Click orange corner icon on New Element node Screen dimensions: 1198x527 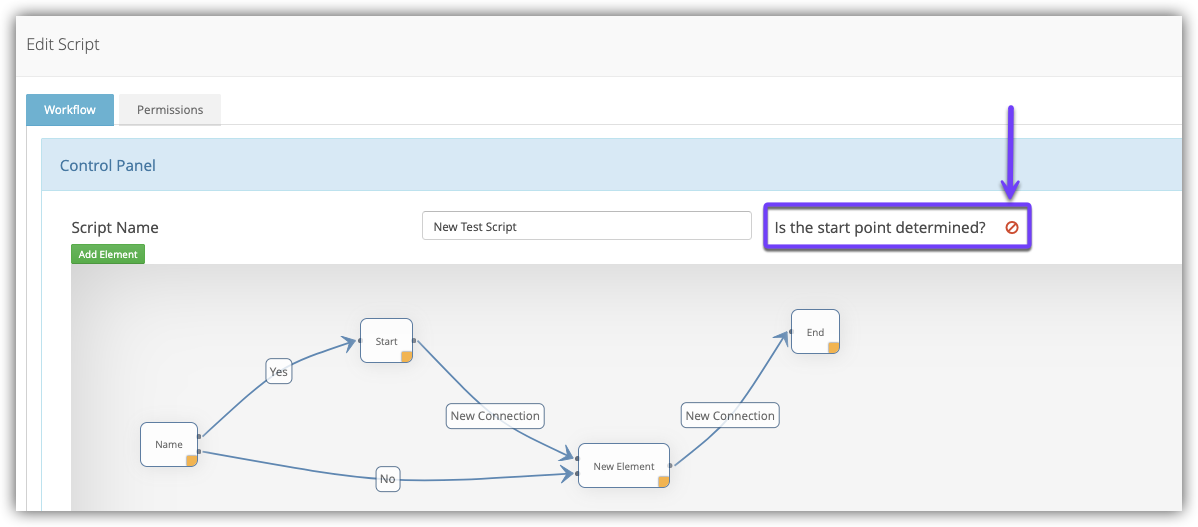click(x=663, y=482)
